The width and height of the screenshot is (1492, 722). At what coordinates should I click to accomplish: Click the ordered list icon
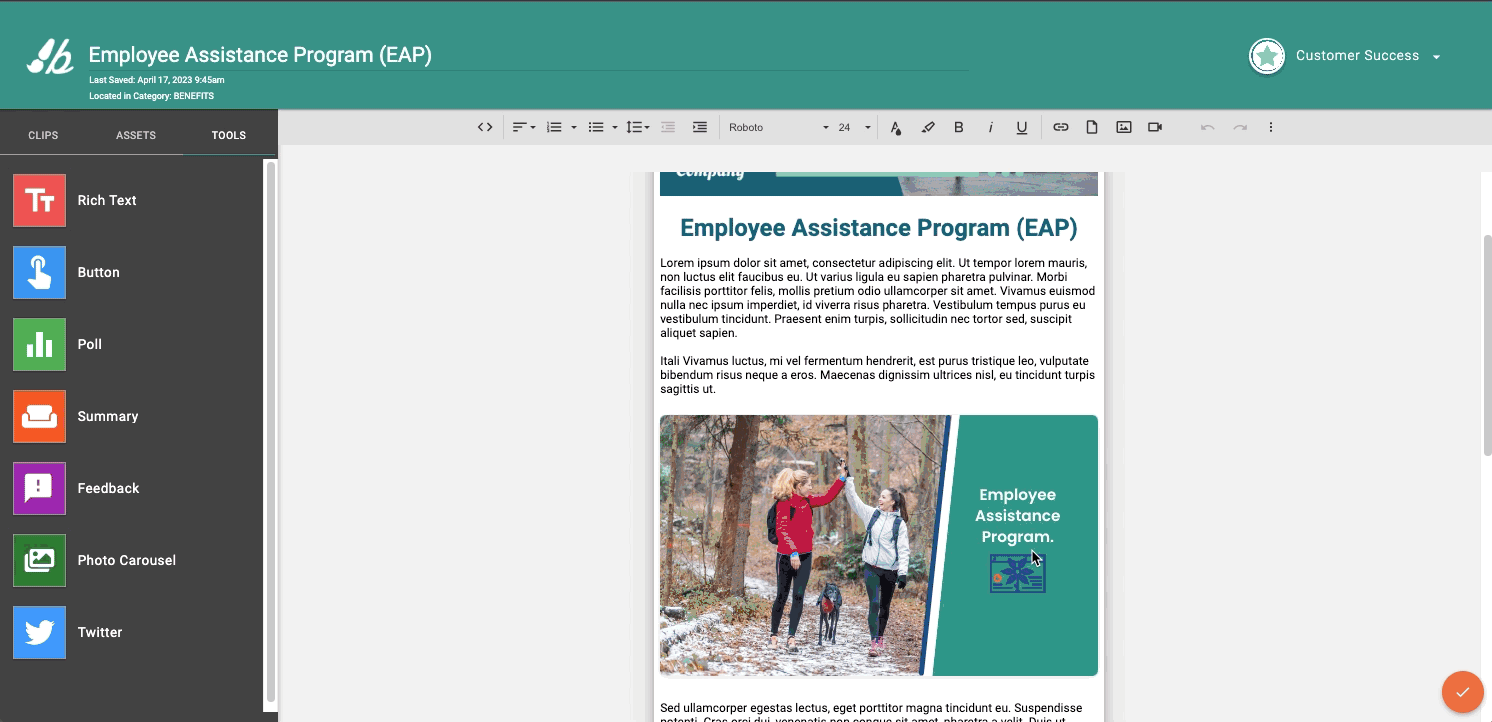[554, 127]
